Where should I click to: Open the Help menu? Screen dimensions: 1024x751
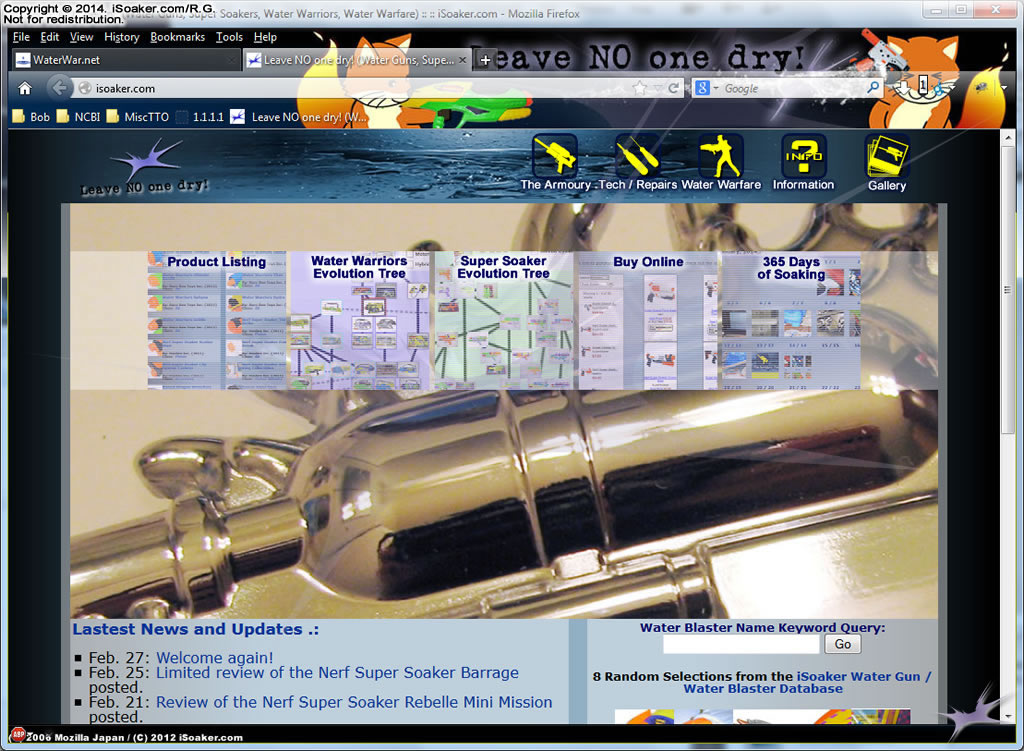coord(265,37)
